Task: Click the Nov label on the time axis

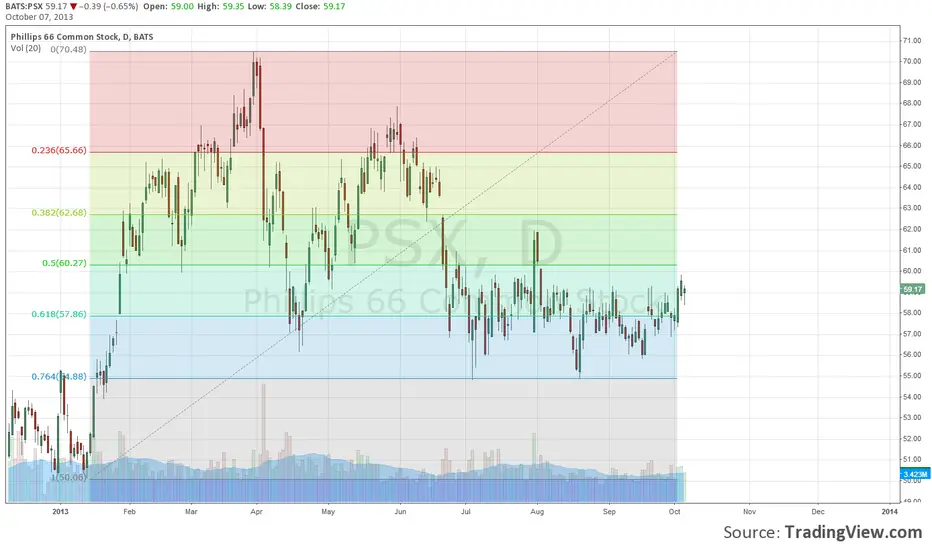Action: tap(749, 511)
